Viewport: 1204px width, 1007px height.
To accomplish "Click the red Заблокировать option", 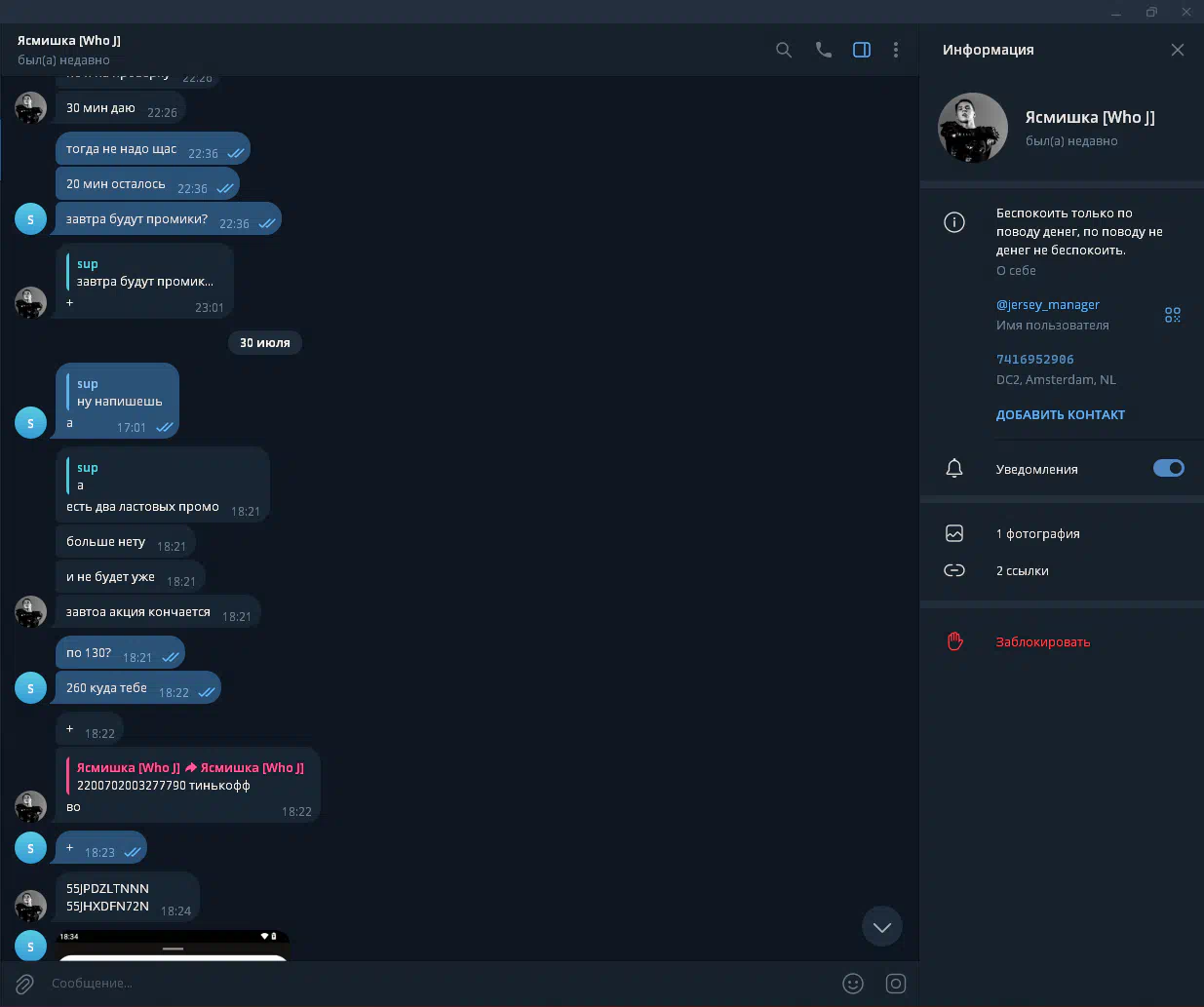I will point(1042,641).
